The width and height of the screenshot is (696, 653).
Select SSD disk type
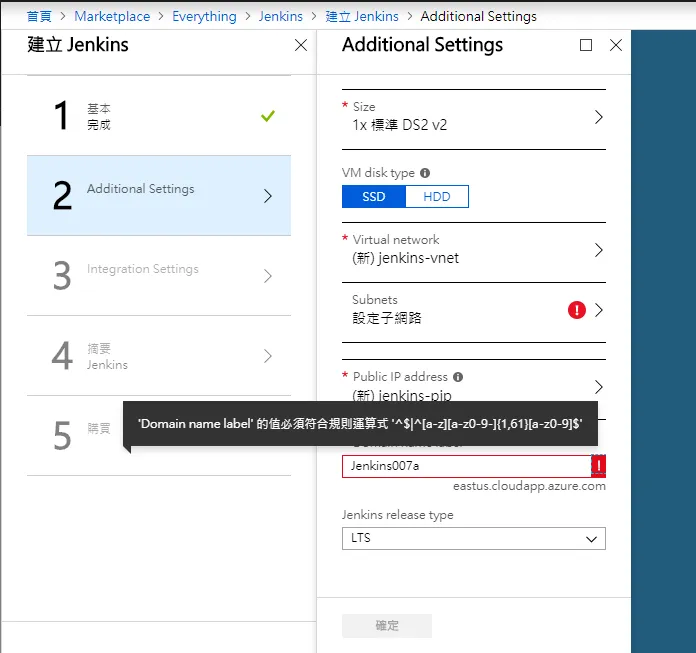pyautogui.click(x=373, y=197)
